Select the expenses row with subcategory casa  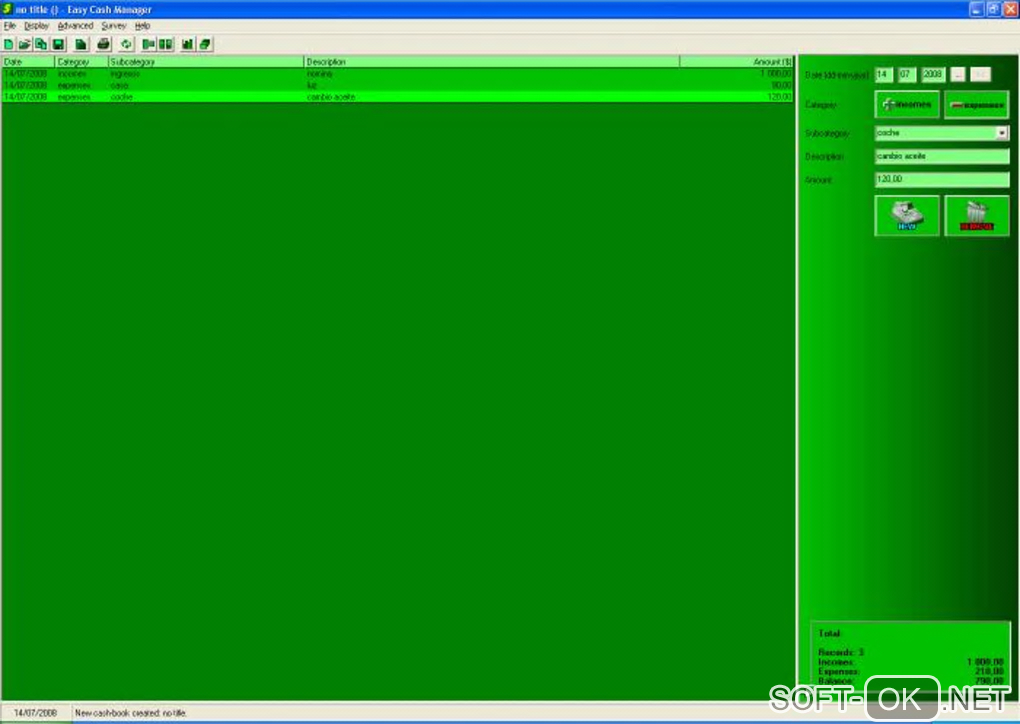pyautogui.click(x=397, y=85)
